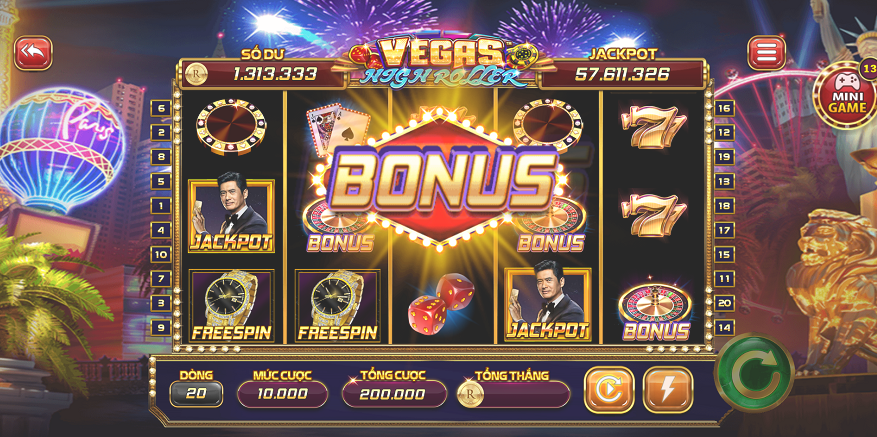Spin the reels with green button
877x437 pixels.
coord(755,373)
